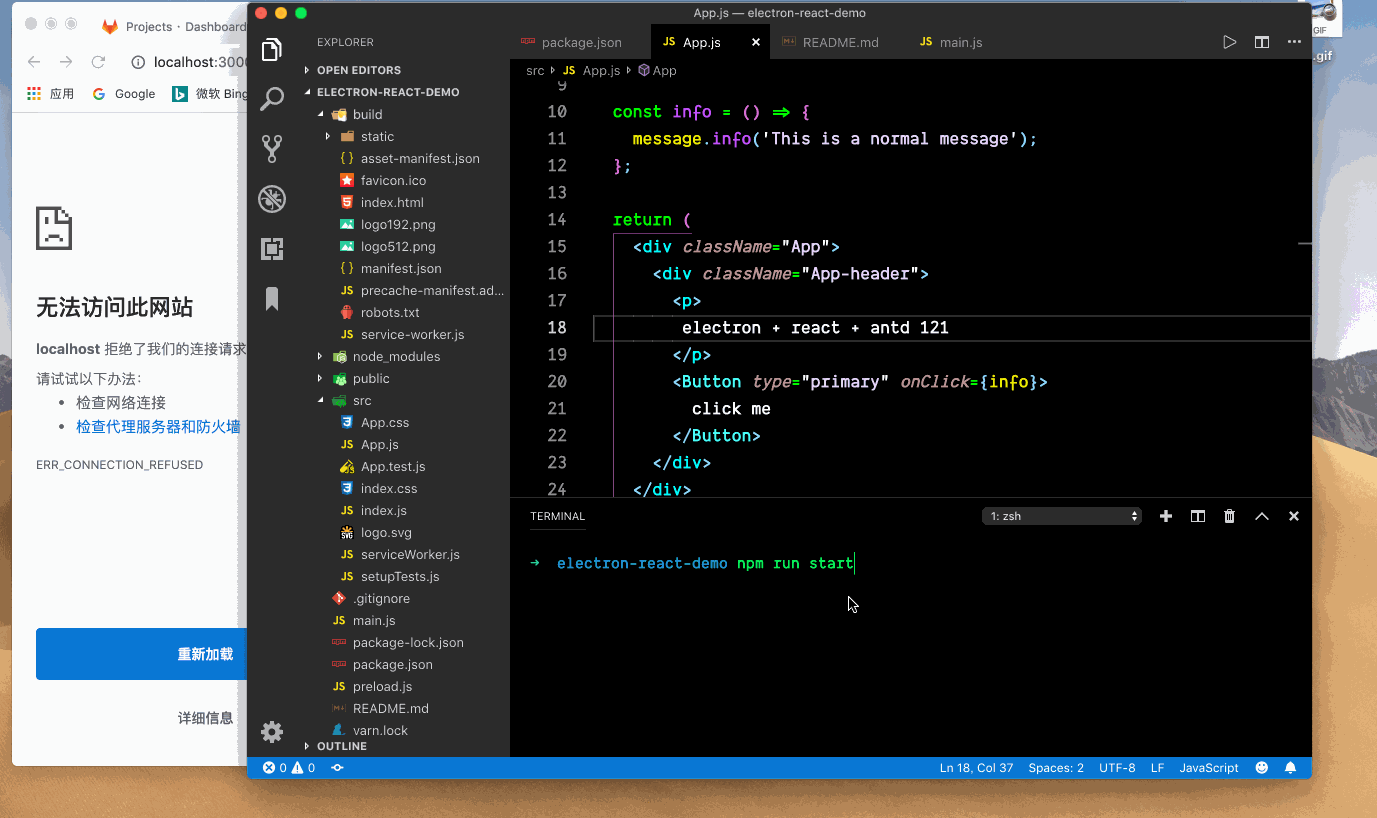
Task: Change language mode from JavaScript
Action: pyautogui.click(x=1209, y=768)
